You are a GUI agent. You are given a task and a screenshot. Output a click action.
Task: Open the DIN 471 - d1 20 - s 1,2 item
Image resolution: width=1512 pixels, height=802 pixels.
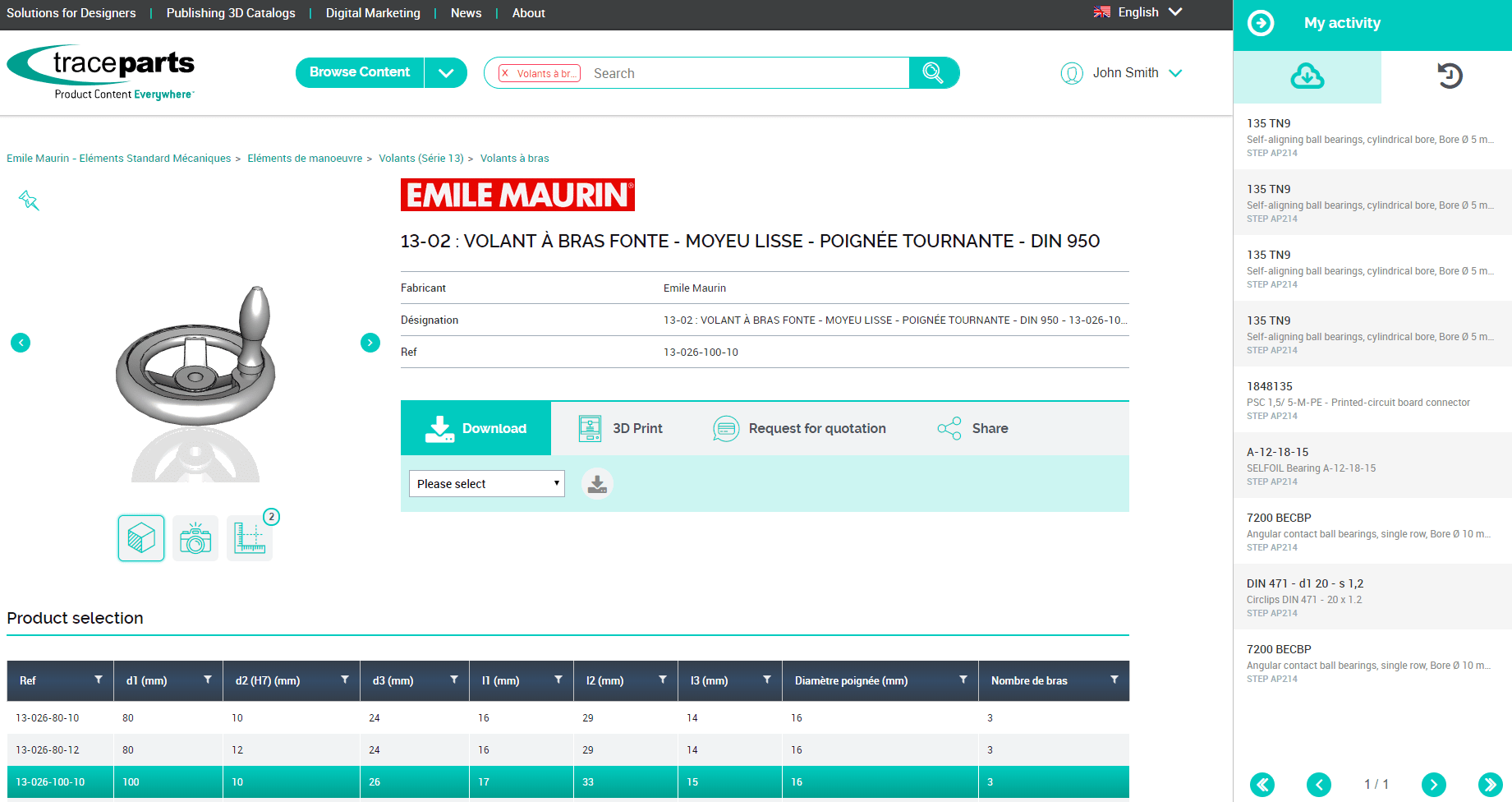coord(1372,597)
